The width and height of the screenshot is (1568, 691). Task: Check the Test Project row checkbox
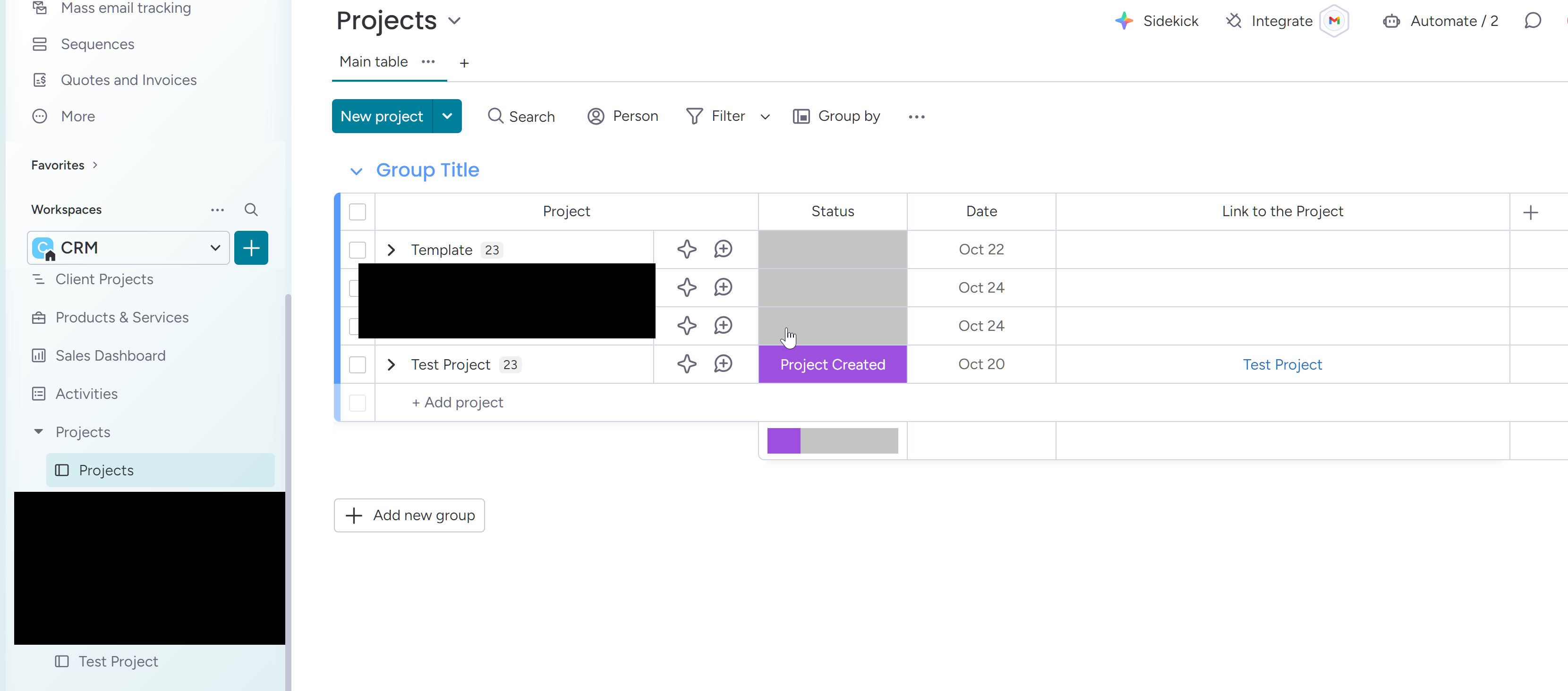click(x=358, y=364)
